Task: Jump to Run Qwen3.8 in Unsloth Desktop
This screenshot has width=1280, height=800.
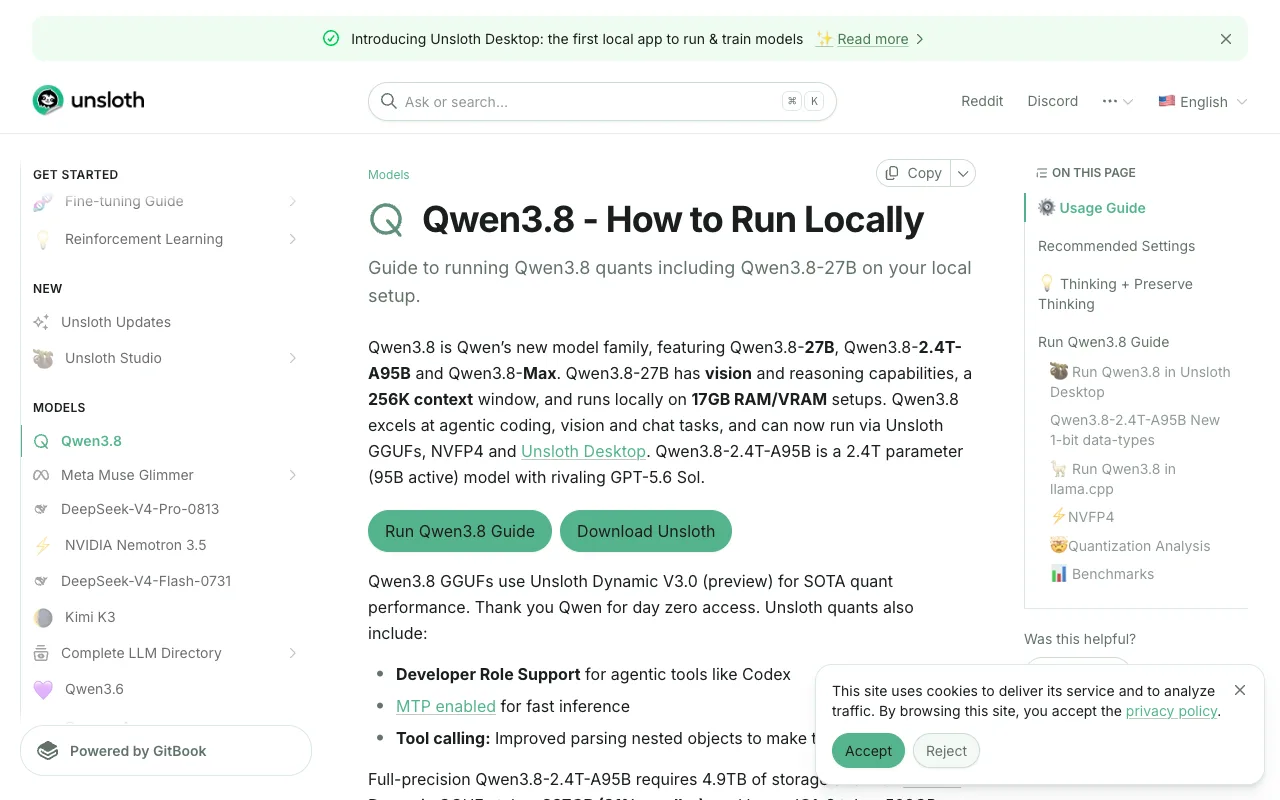Action: (1140, 382)
